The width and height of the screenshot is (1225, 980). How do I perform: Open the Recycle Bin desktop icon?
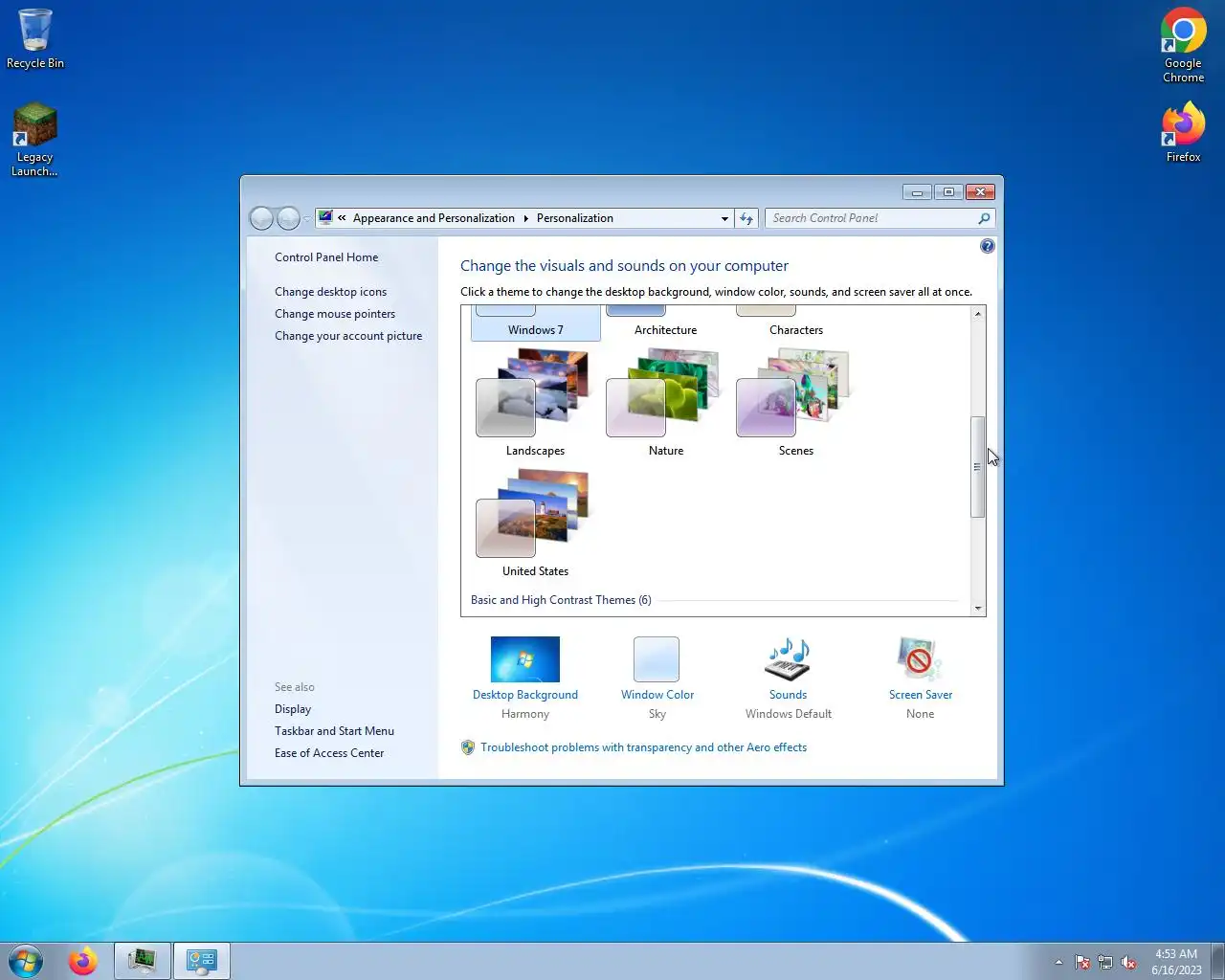35,38
